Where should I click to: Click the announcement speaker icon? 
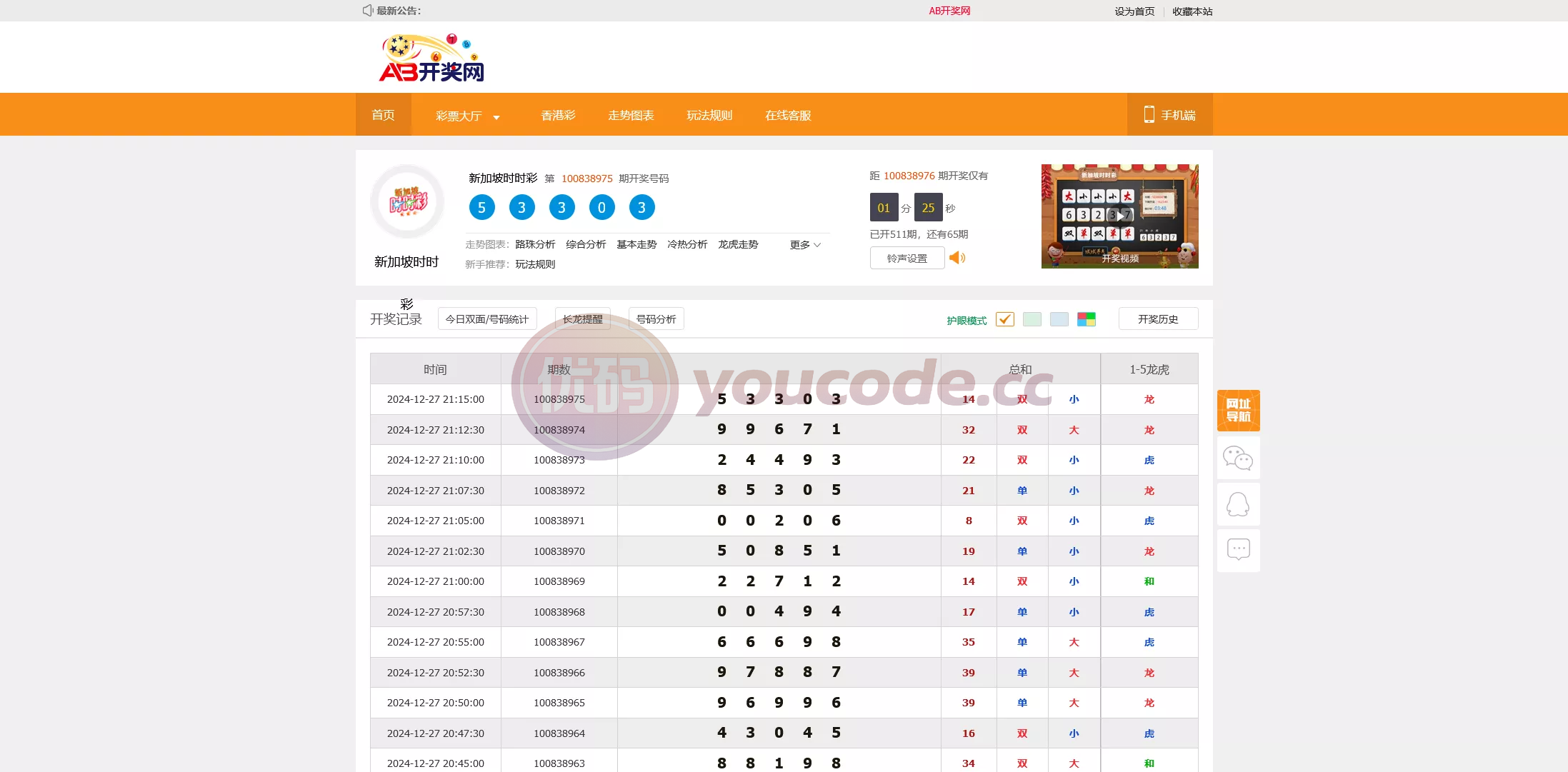tap(368, 10)
